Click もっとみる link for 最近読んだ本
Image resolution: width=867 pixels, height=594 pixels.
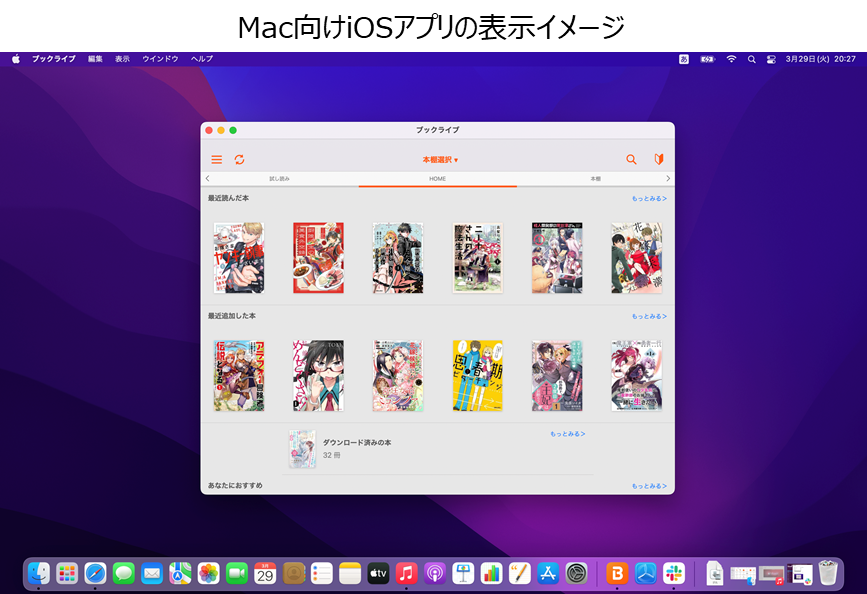click(x=649, y=199)
